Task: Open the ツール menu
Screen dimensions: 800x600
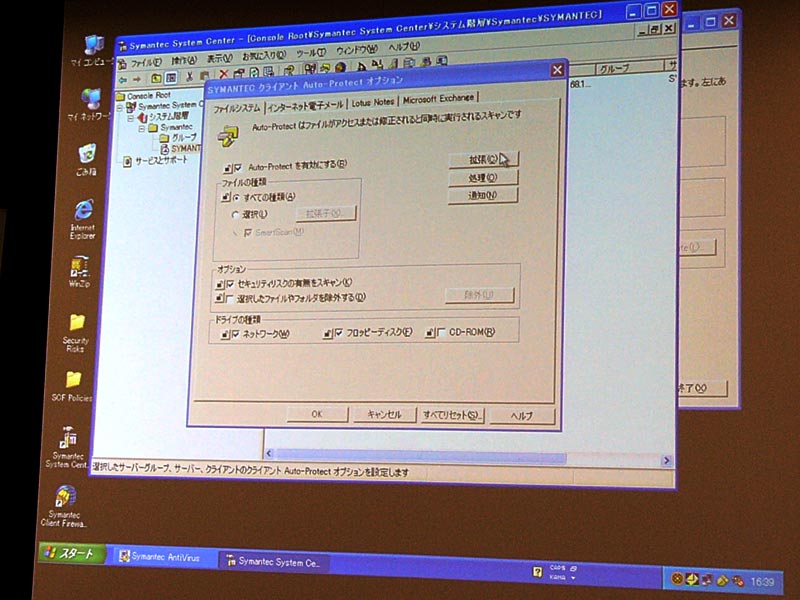Action: tap(311, 53)
